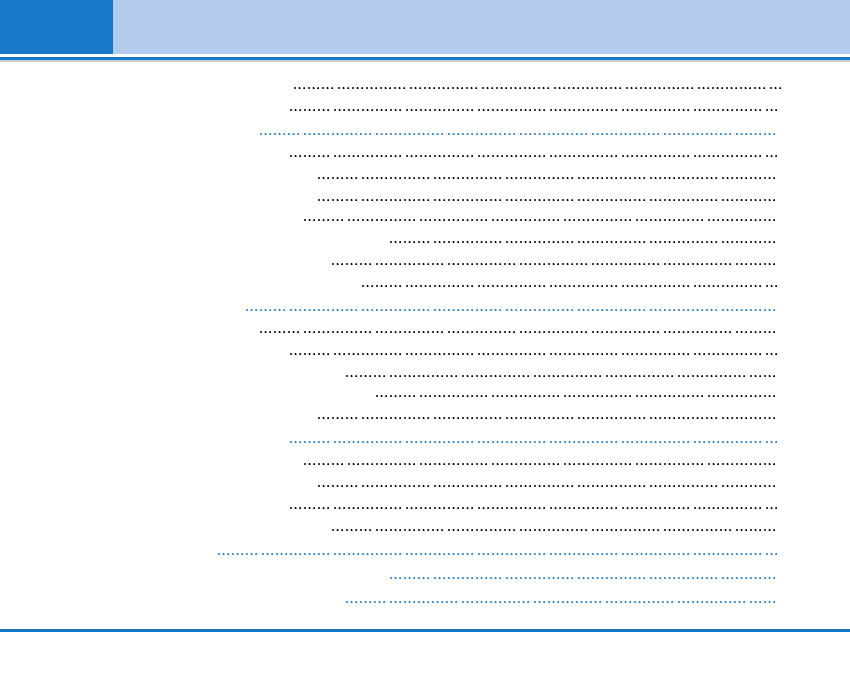The width and height of the screenshot is (850, 680).
Task: Open black dotted line just above third blue entry
Action: [546, 417]
